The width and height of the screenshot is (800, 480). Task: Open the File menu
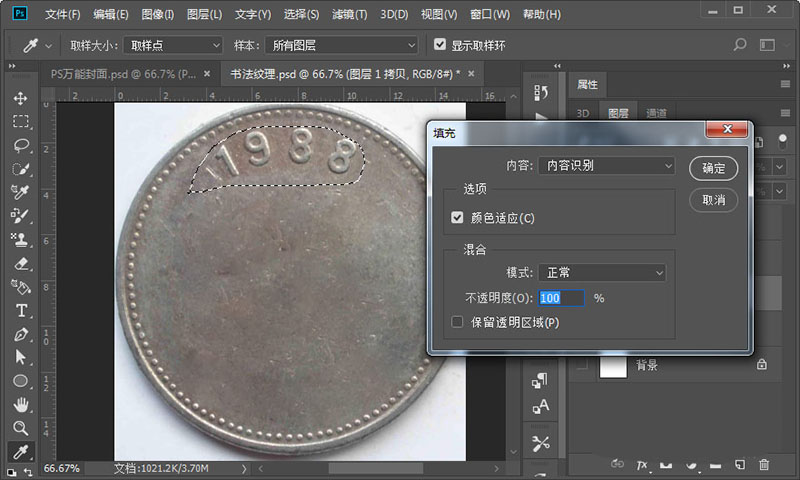coord(63,14)
